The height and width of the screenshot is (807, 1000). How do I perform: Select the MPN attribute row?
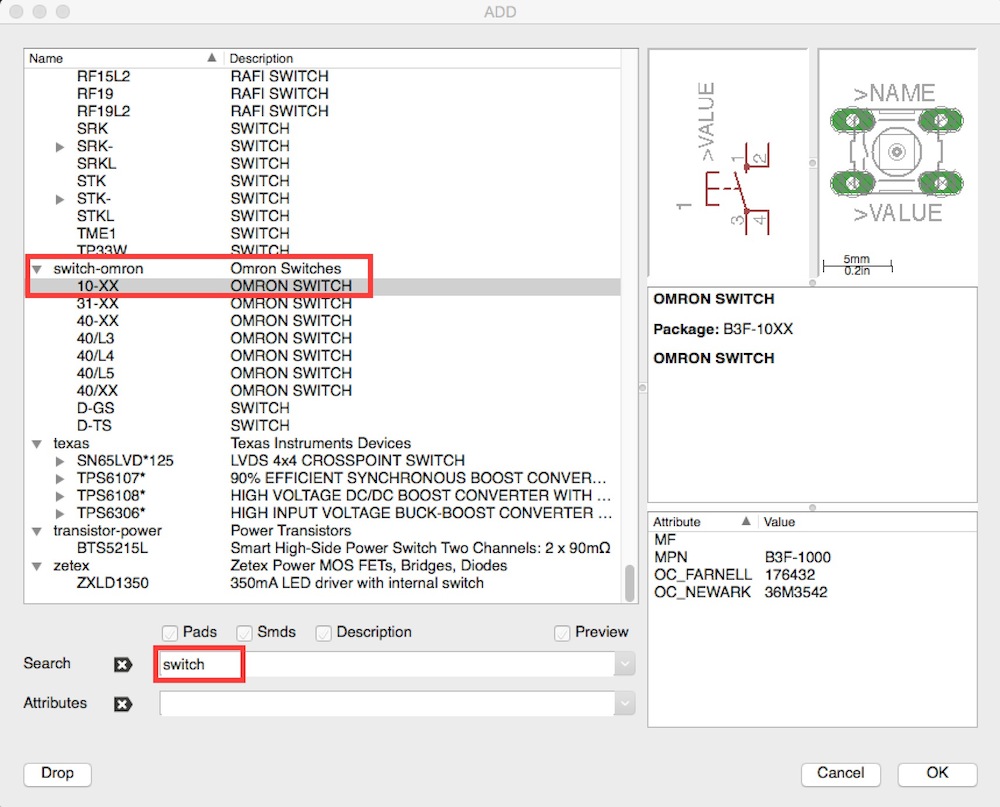coord(812,558)
